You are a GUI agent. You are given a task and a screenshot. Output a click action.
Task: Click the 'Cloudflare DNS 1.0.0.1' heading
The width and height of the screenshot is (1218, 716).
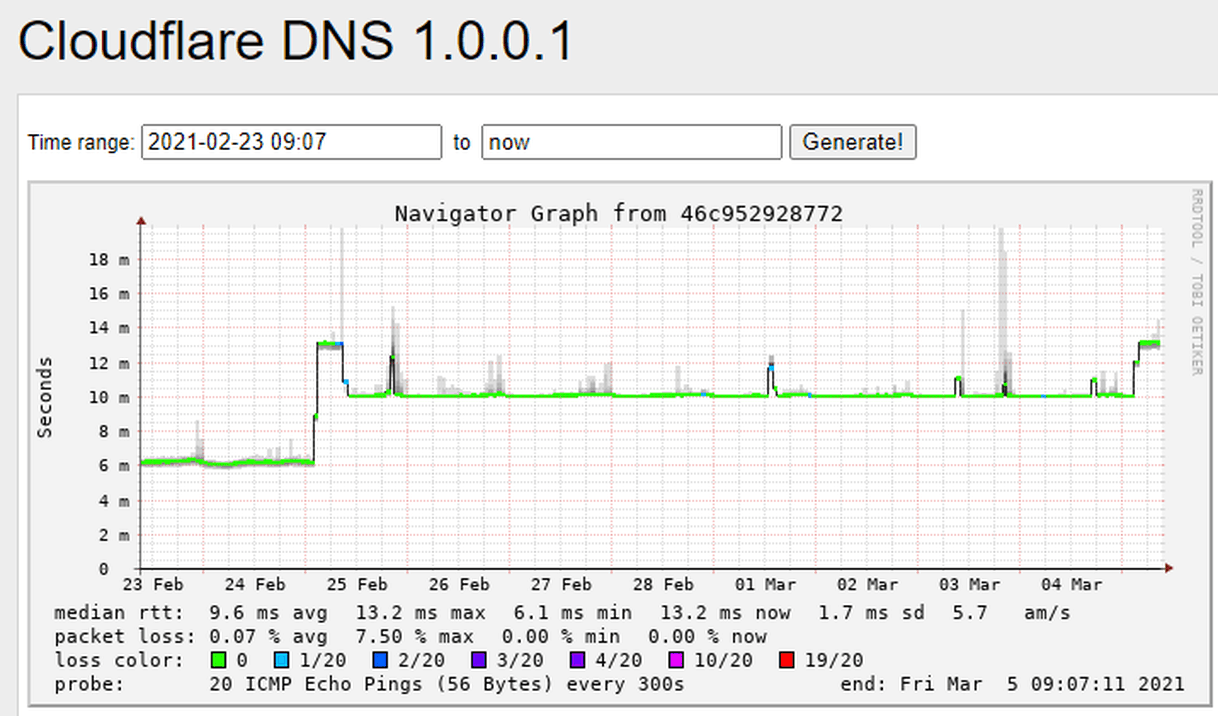[296, 42]
